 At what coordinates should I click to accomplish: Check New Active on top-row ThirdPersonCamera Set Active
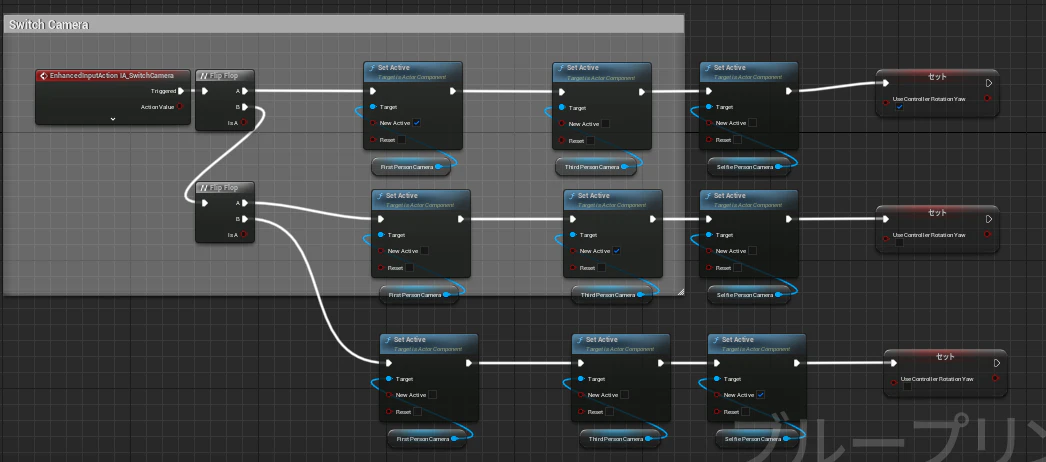coord(606,123)
